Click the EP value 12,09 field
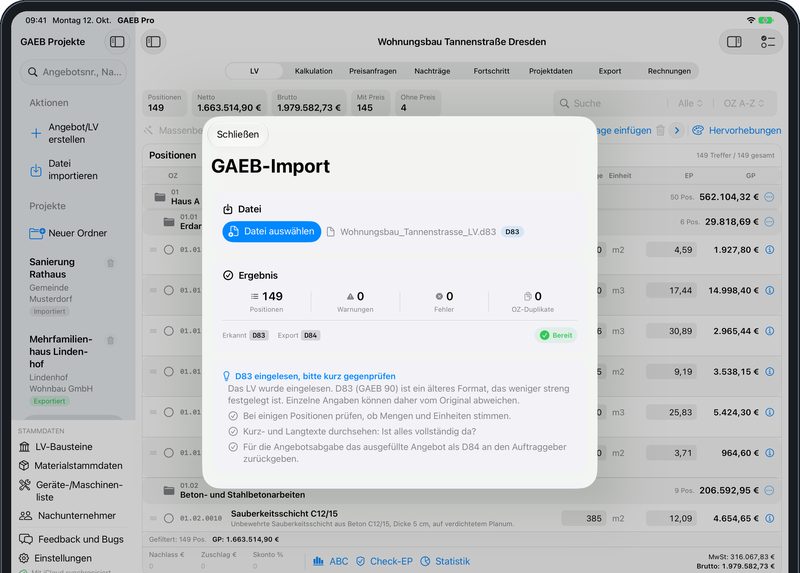 point(673,518)
